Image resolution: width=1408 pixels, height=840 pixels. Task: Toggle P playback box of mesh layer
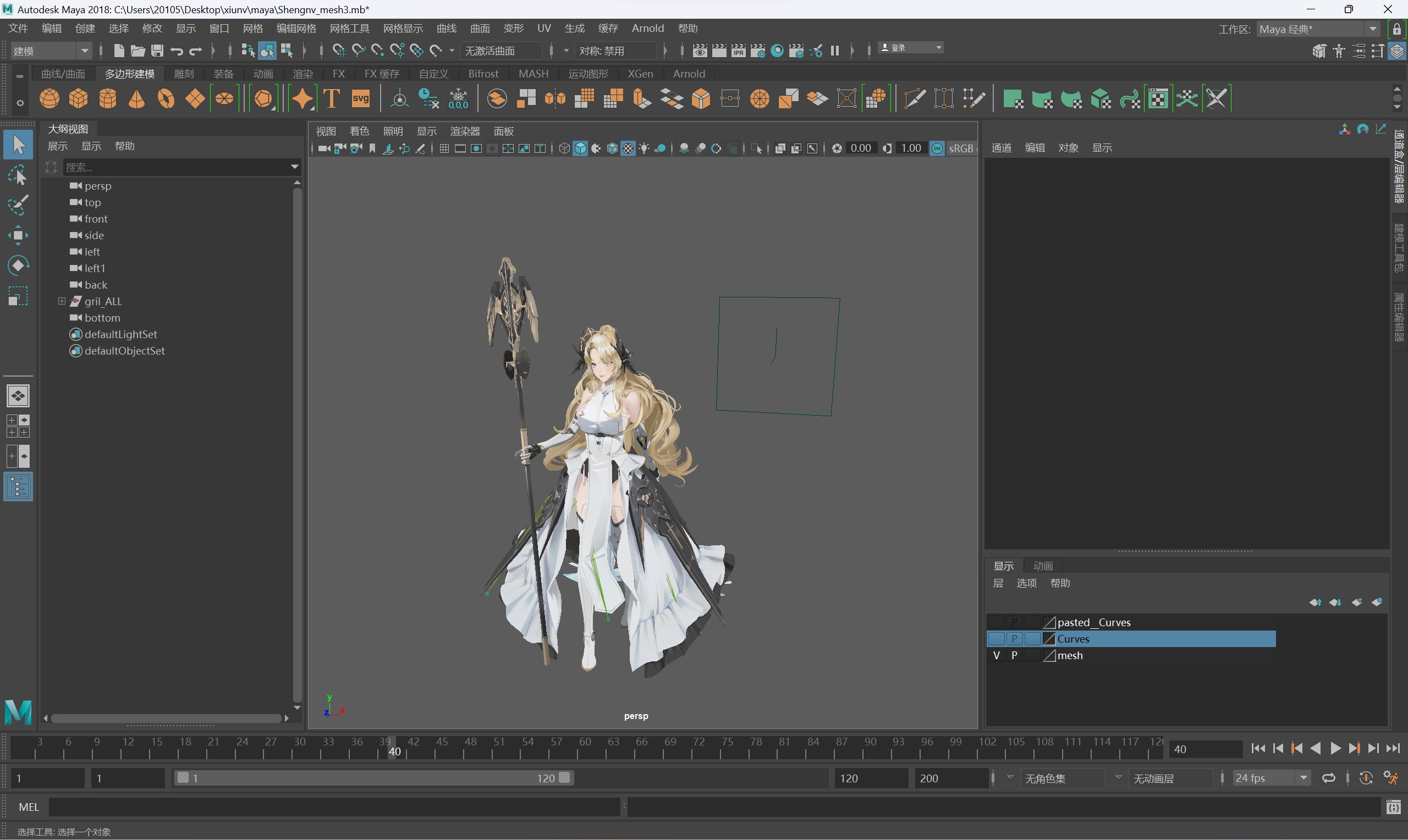(x=1015, y=655)
